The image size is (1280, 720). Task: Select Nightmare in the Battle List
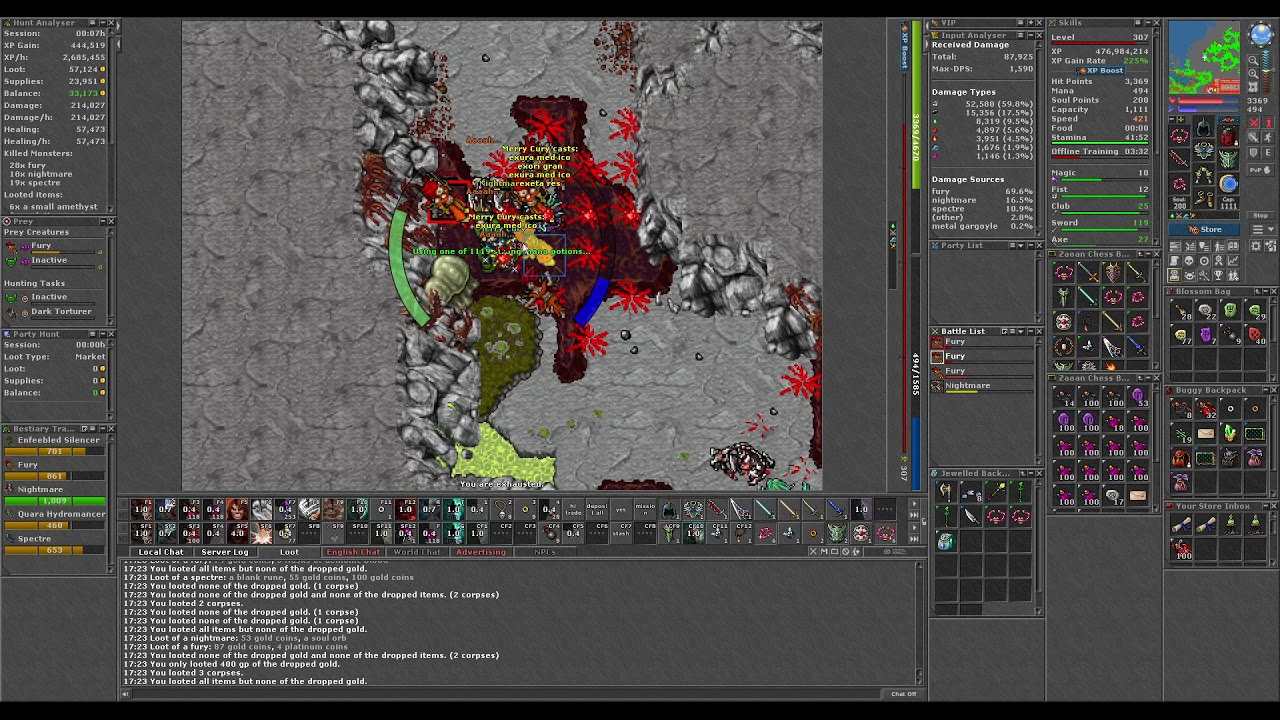982,386
